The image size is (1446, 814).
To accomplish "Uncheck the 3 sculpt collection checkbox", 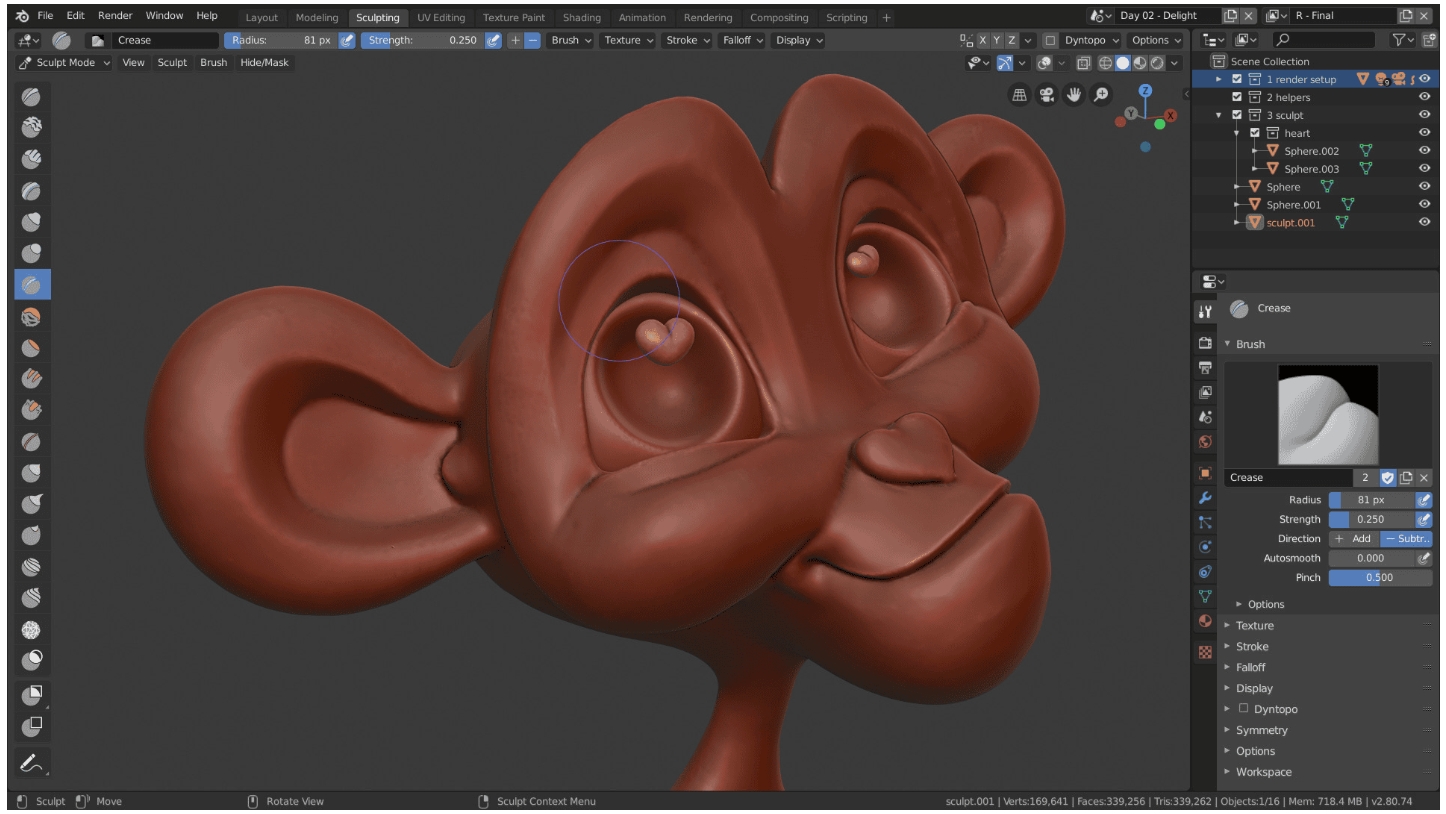I will click(1237, 115).
